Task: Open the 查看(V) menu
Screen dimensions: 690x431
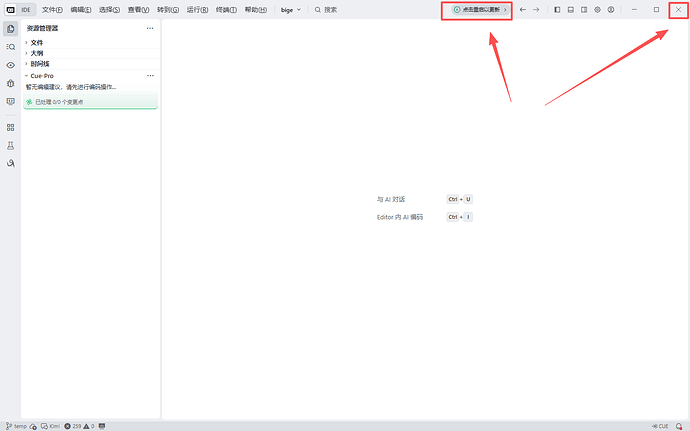Action: (x=139, y=10)
